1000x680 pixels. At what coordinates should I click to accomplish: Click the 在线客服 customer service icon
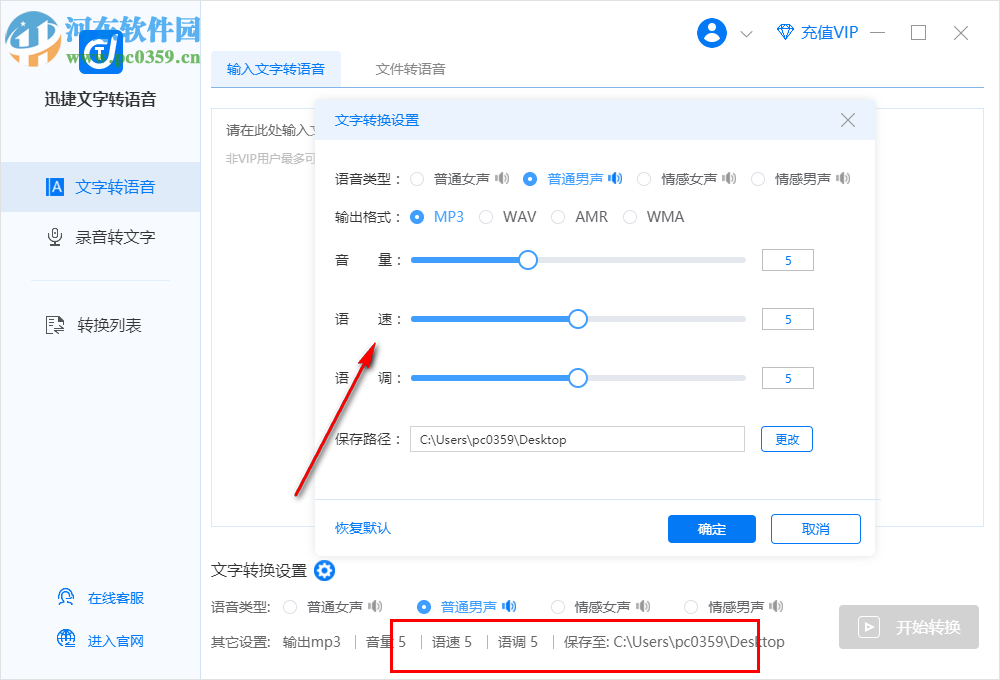coord(65,596)
